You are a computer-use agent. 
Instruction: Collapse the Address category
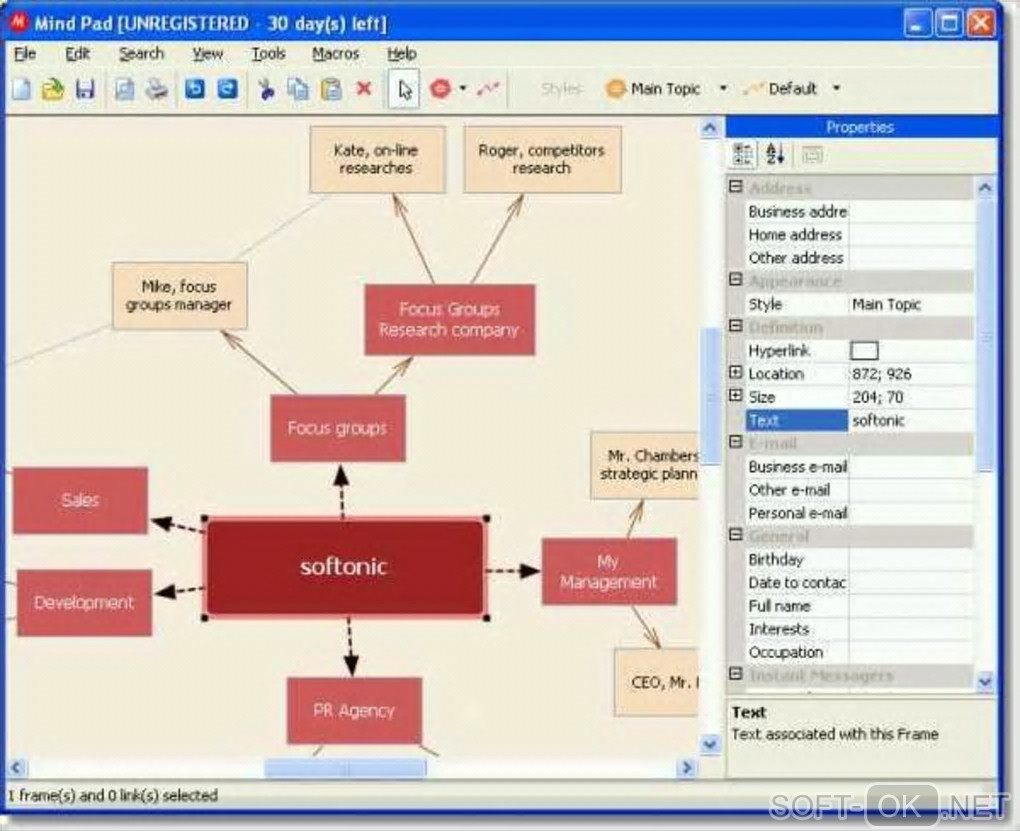click(x=736, y=187)
